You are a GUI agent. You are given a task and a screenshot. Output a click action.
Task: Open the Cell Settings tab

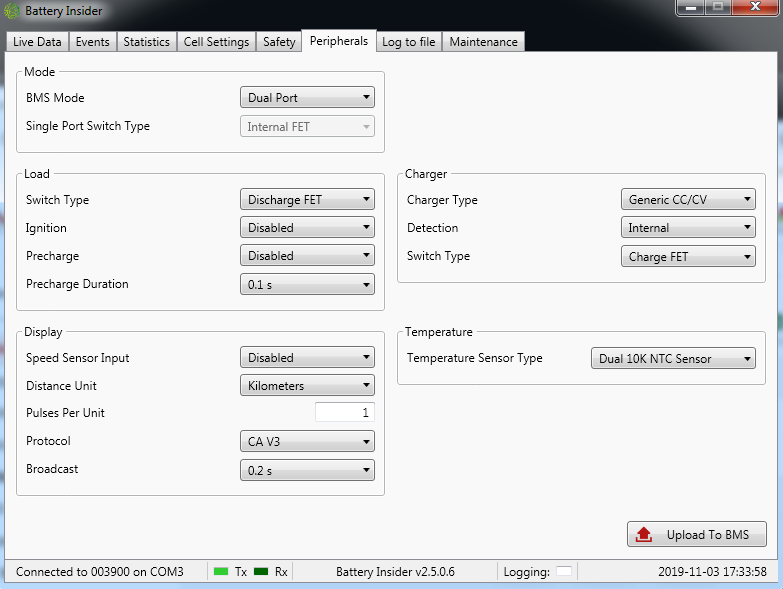(216, 42)
